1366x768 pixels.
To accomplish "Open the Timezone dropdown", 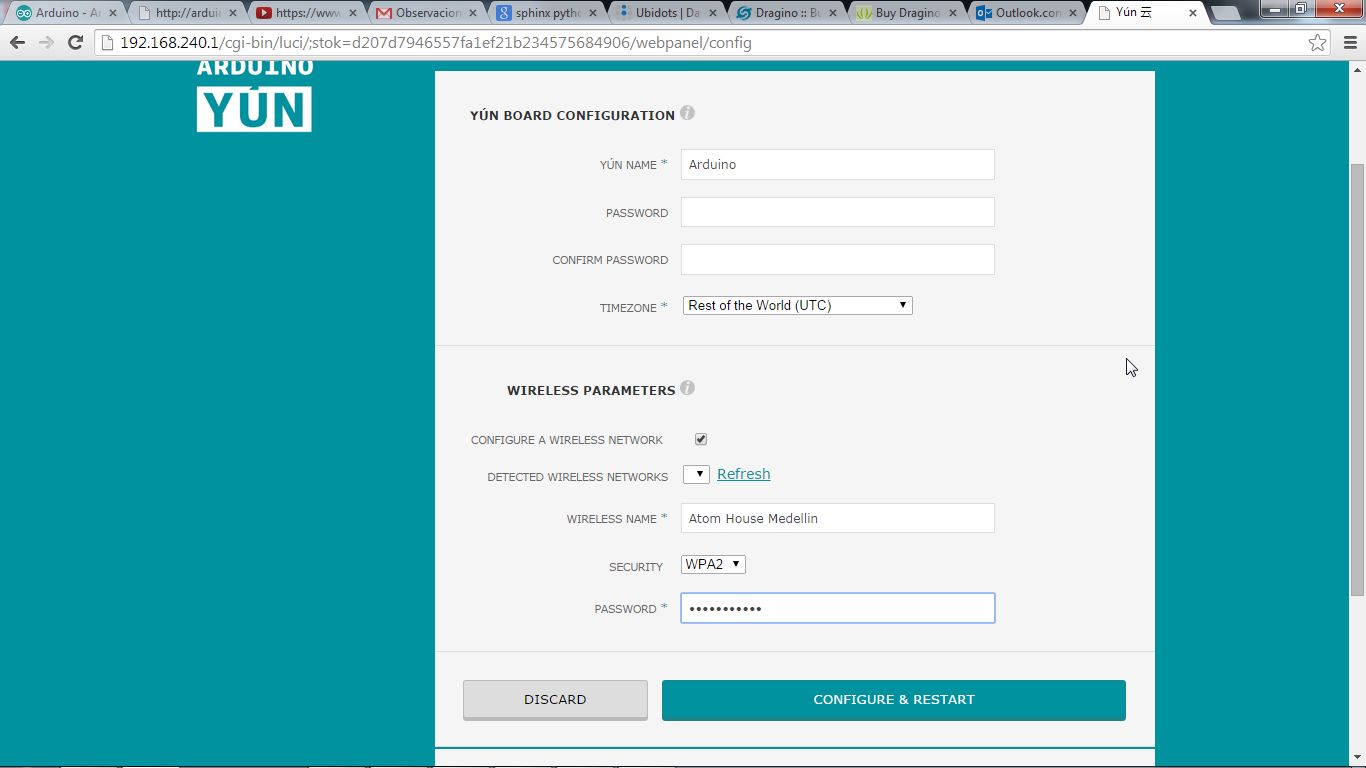I will tap(797, 305).
